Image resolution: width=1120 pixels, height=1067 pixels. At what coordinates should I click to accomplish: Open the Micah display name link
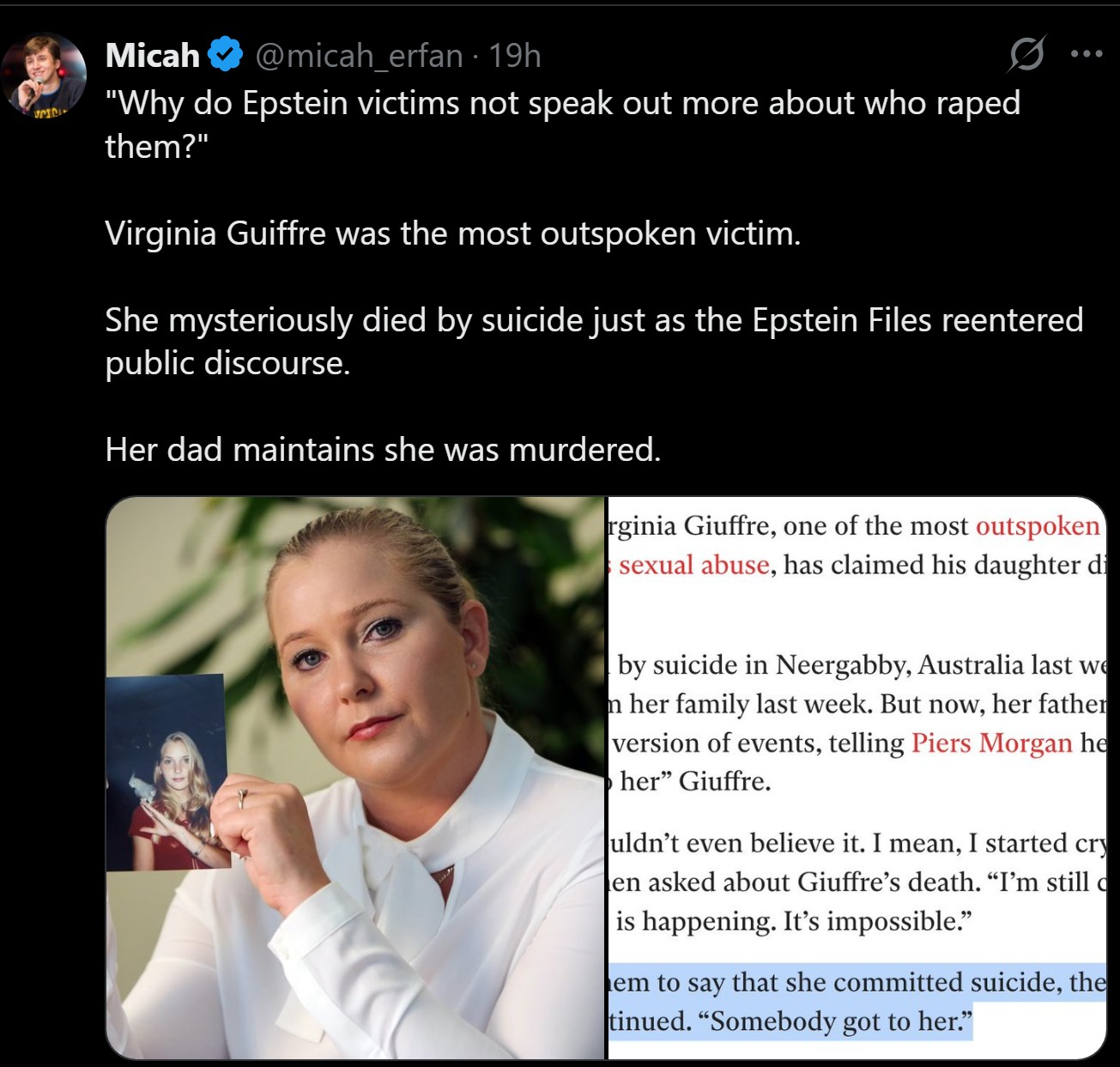click(153, 56)
